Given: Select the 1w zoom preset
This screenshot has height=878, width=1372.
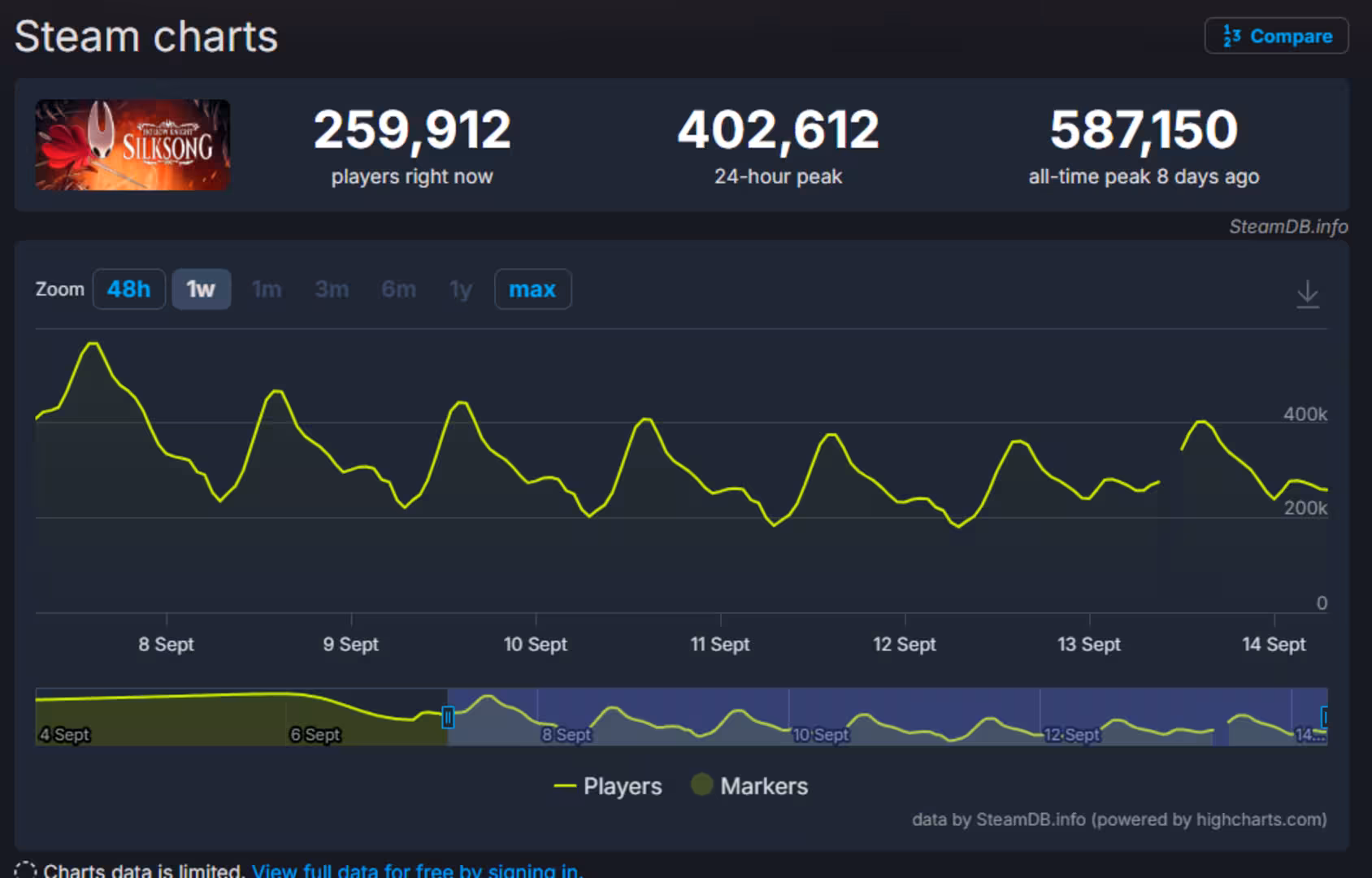Looking at the screenshot, I should (201, 289).
